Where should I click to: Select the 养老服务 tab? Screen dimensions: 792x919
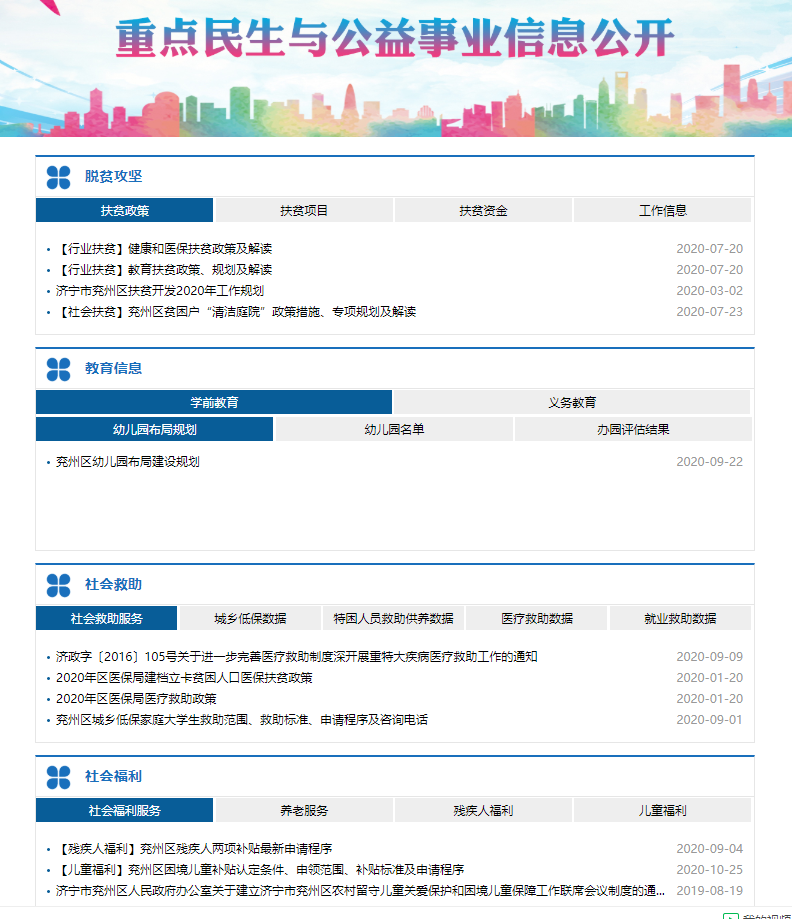click(x=304, y=811)
